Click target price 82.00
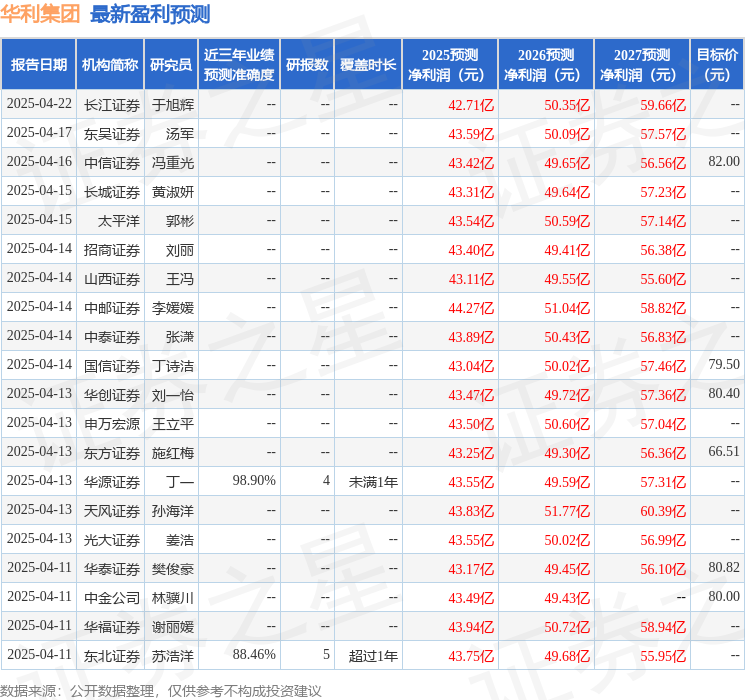745x700 pixels. [x=724, y=162]
